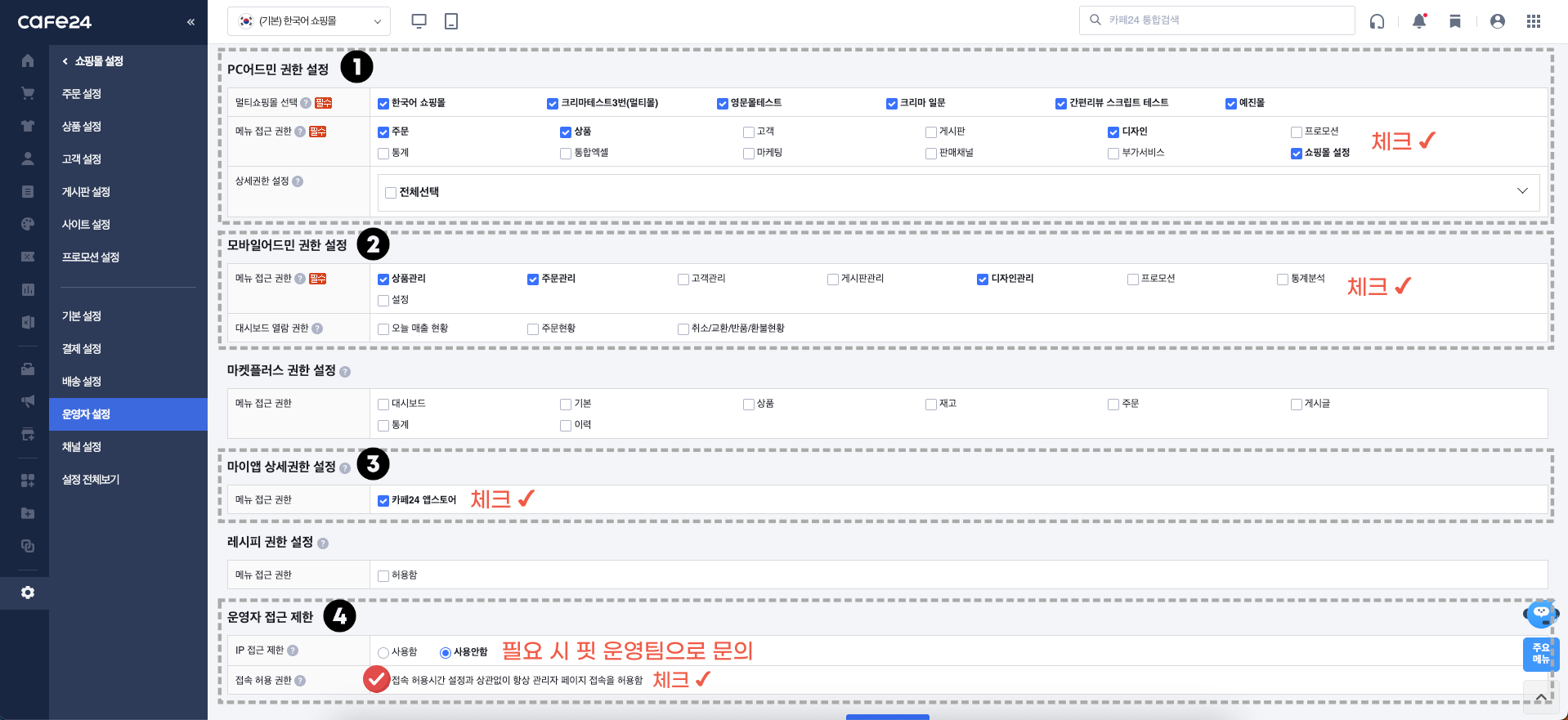The height and width of the screenshot is (720, 1568).
Task: Click the 카페24 통합검색 search field
Action: pos(1216,20)
